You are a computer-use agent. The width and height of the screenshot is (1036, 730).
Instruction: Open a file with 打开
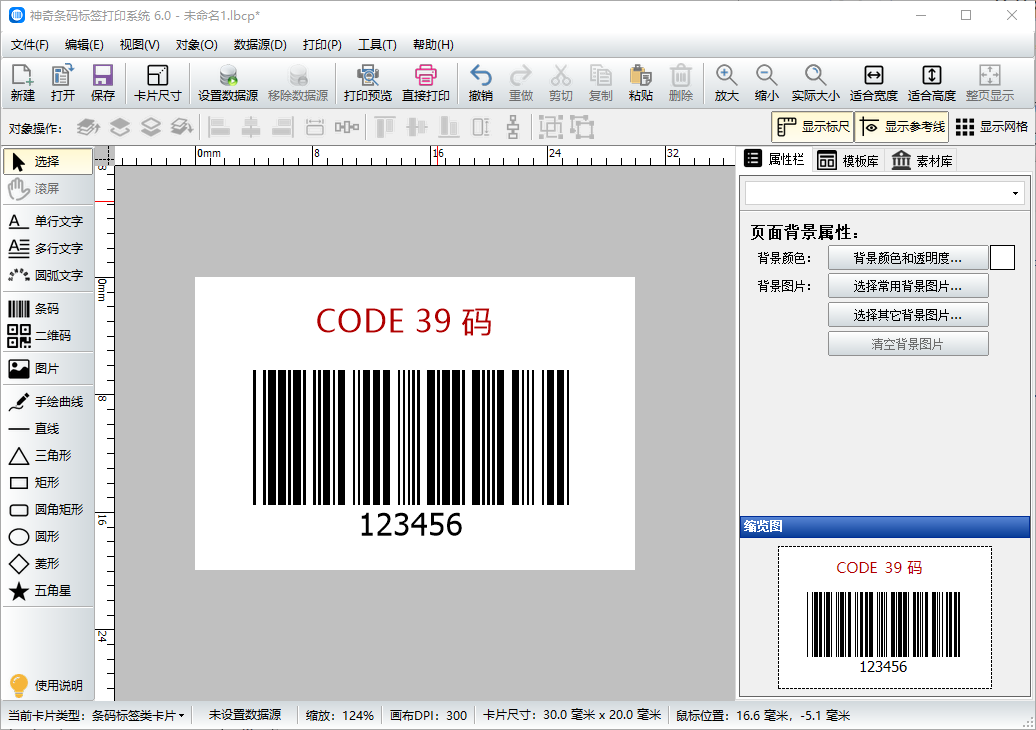pyautogui.click(x=63, y=83)
